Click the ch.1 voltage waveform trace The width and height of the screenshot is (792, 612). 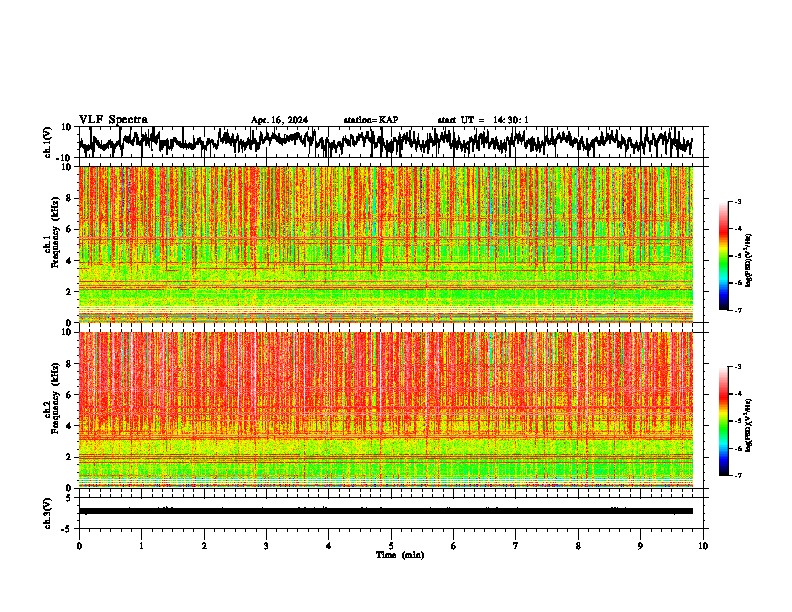(x=386, y=142)
